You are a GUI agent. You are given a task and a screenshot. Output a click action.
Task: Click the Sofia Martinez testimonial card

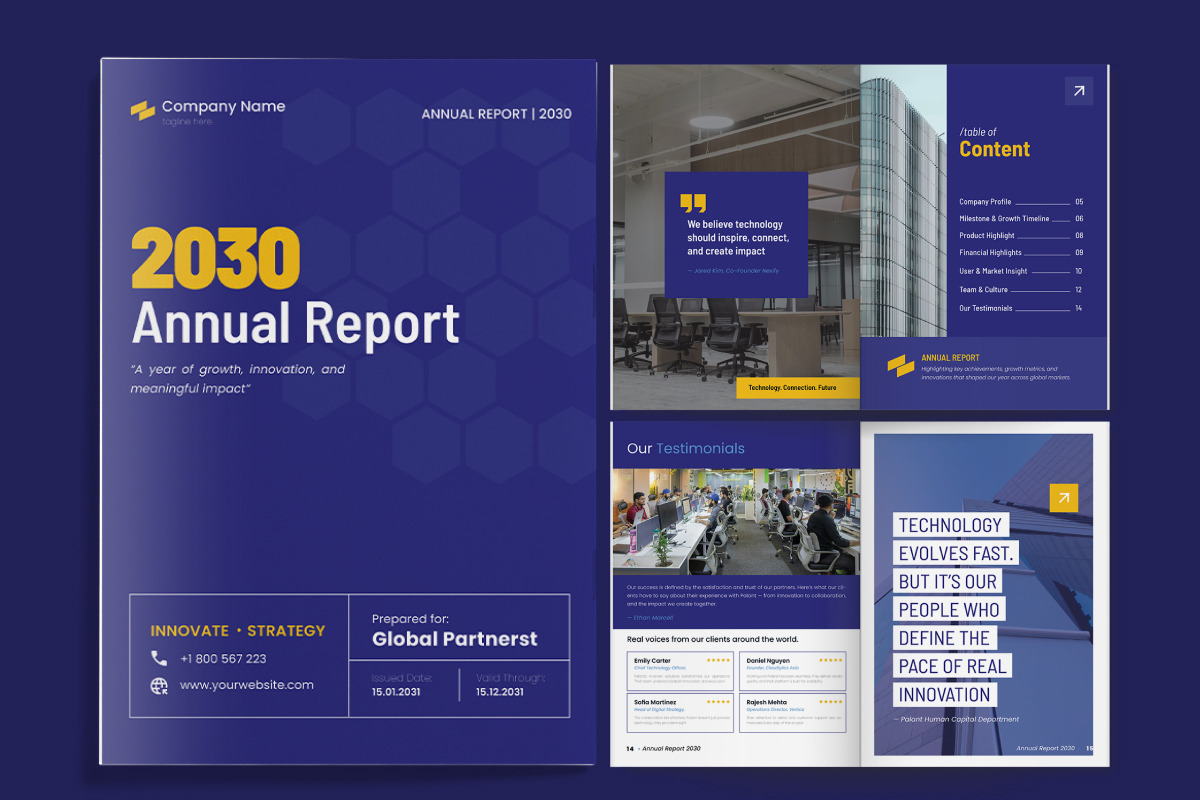coord(680,713)
